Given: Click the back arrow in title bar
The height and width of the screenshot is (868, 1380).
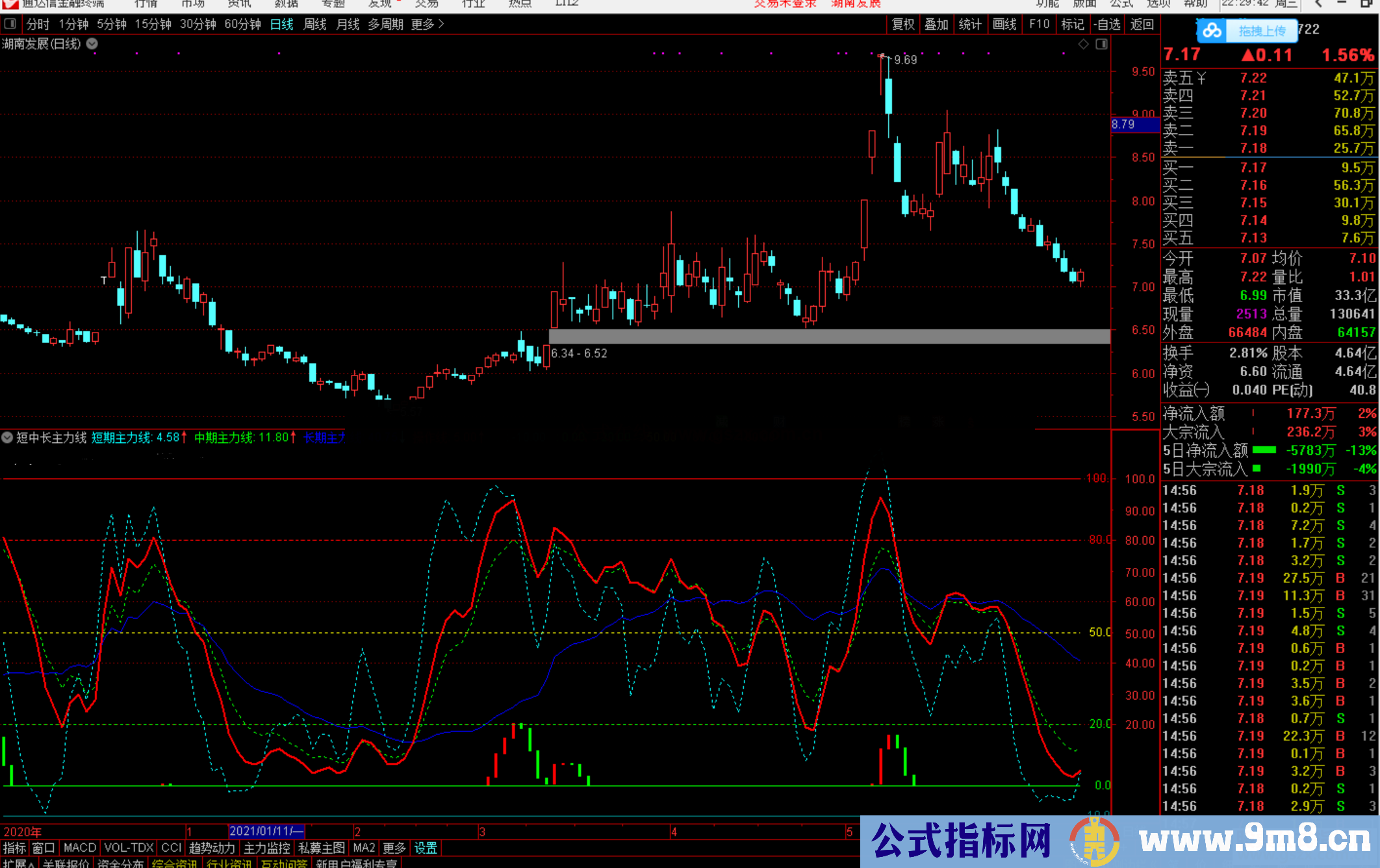Looking at the screenshot, I should click(1318, 4).
